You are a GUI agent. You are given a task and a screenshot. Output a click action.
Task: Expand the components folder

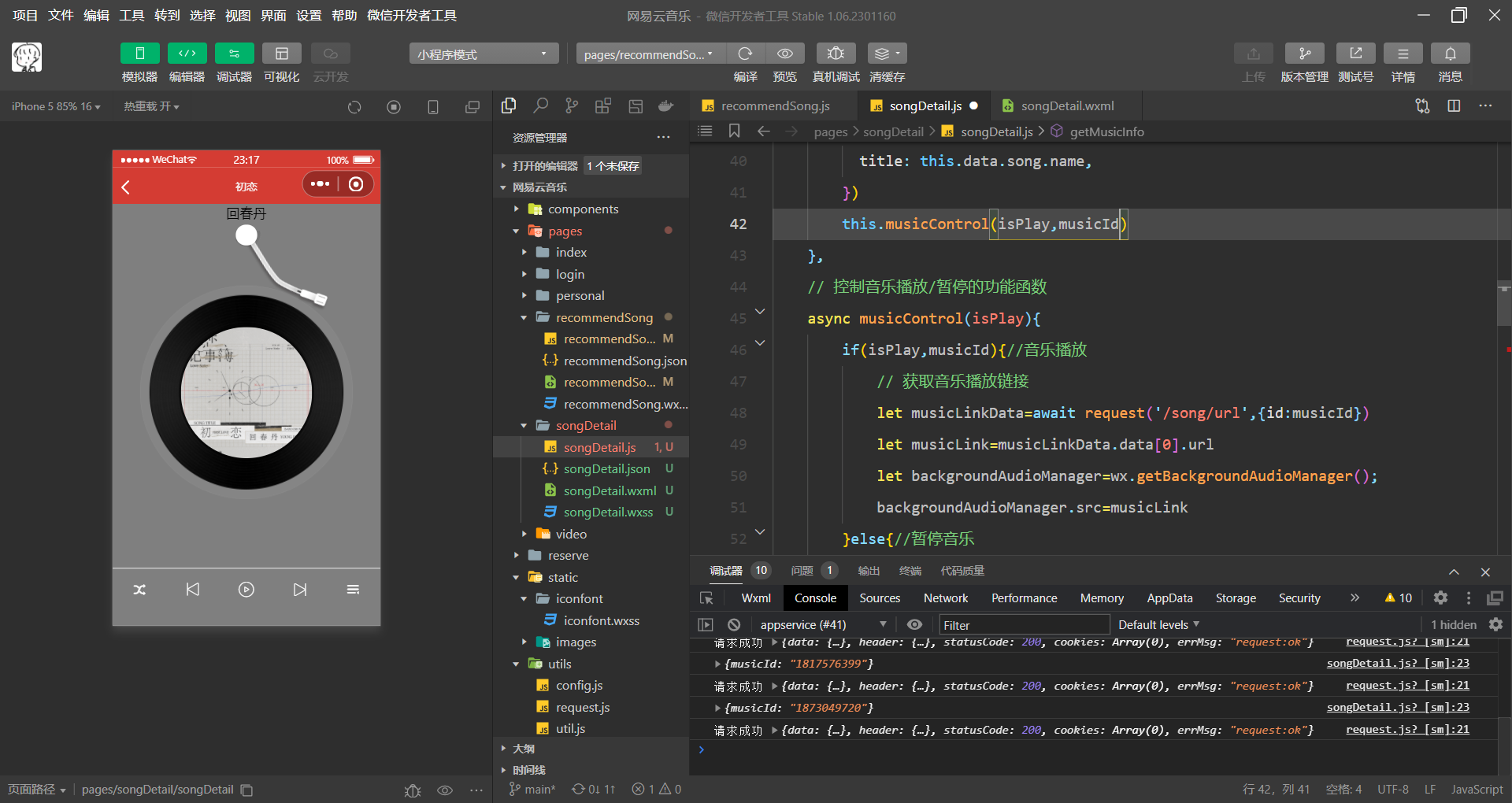(x=583, y=209)
